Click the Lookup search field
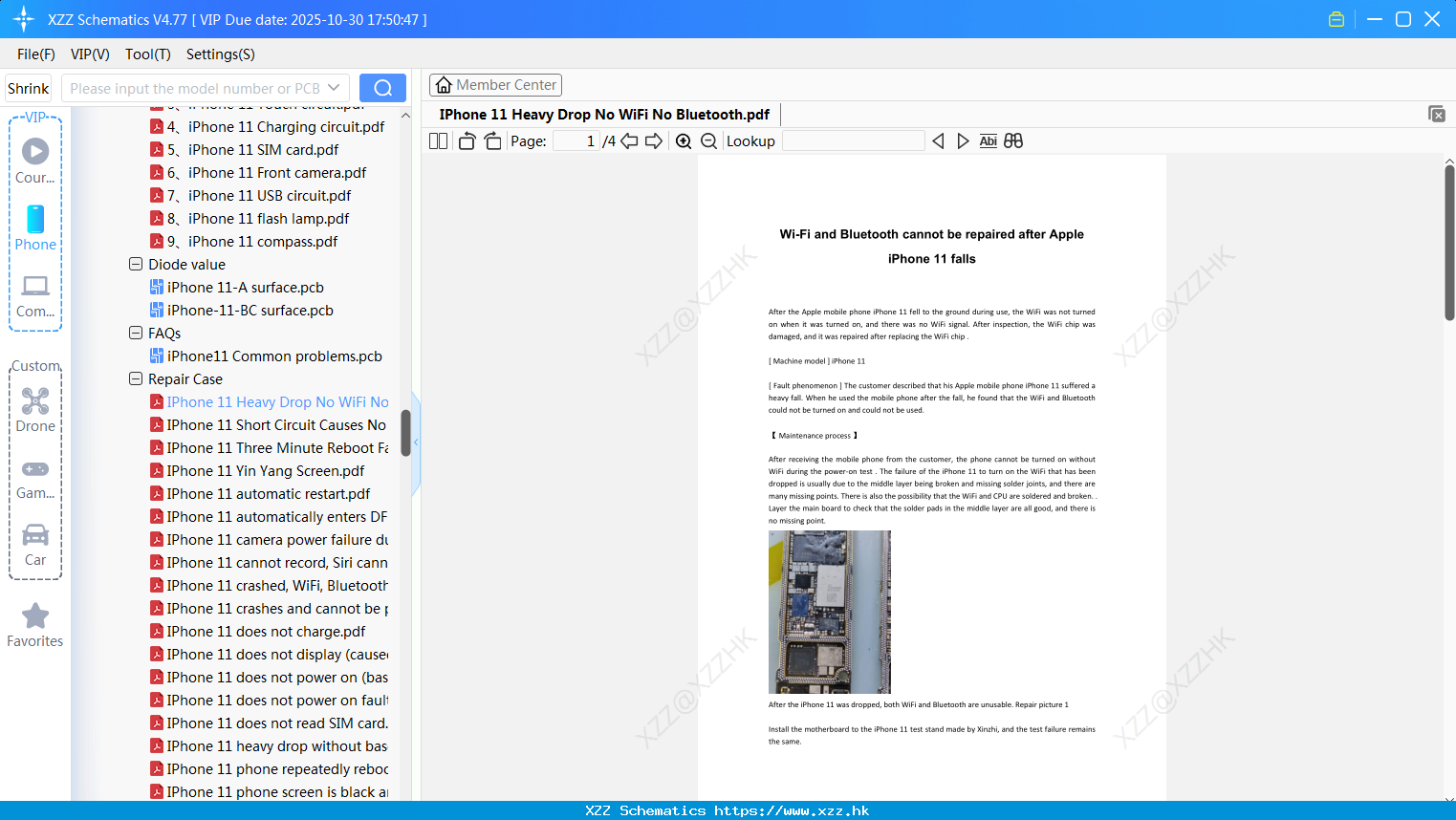This screenshot has width=1456, height=820. [x=854, y=140]
